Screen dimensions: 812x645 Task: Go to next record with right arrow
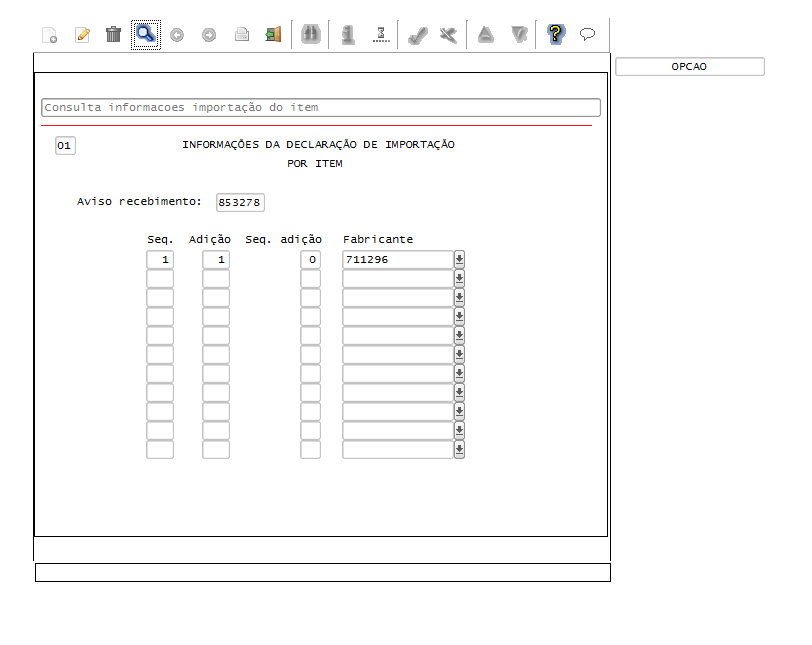[x=209, y=35]
